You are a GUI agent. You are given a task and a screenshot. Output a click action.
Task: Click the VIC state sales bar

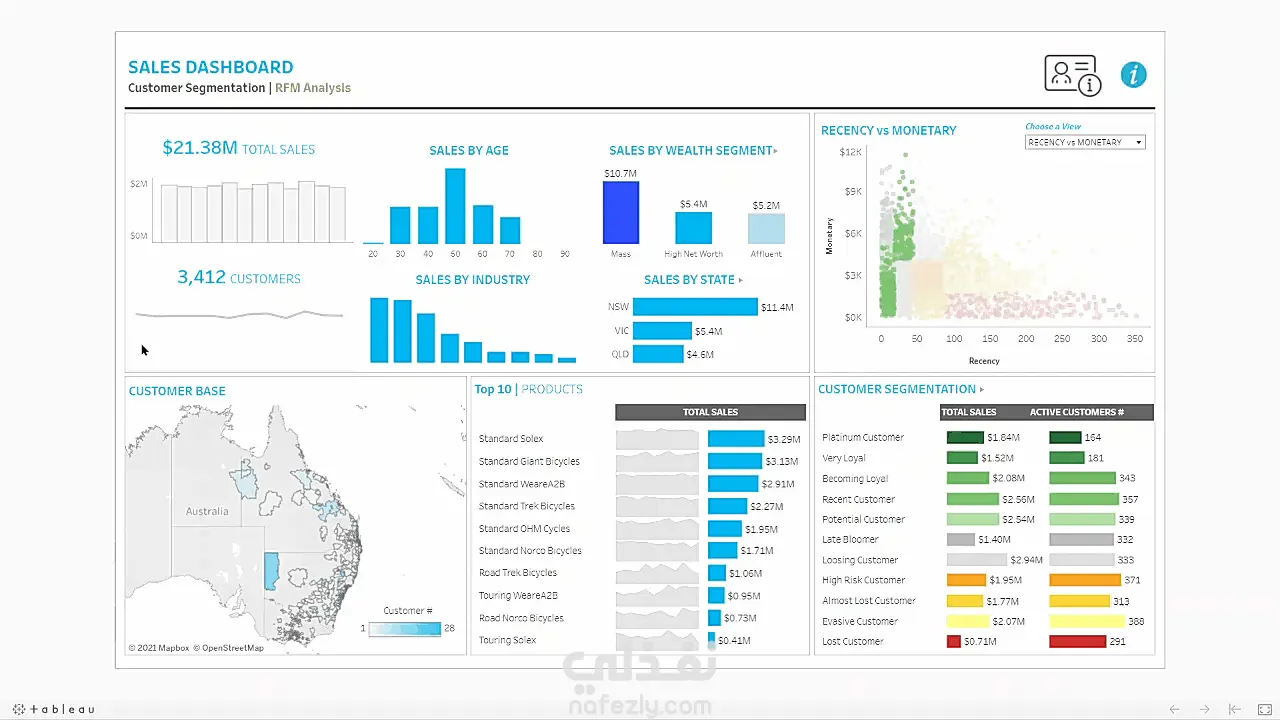(662, 331)
